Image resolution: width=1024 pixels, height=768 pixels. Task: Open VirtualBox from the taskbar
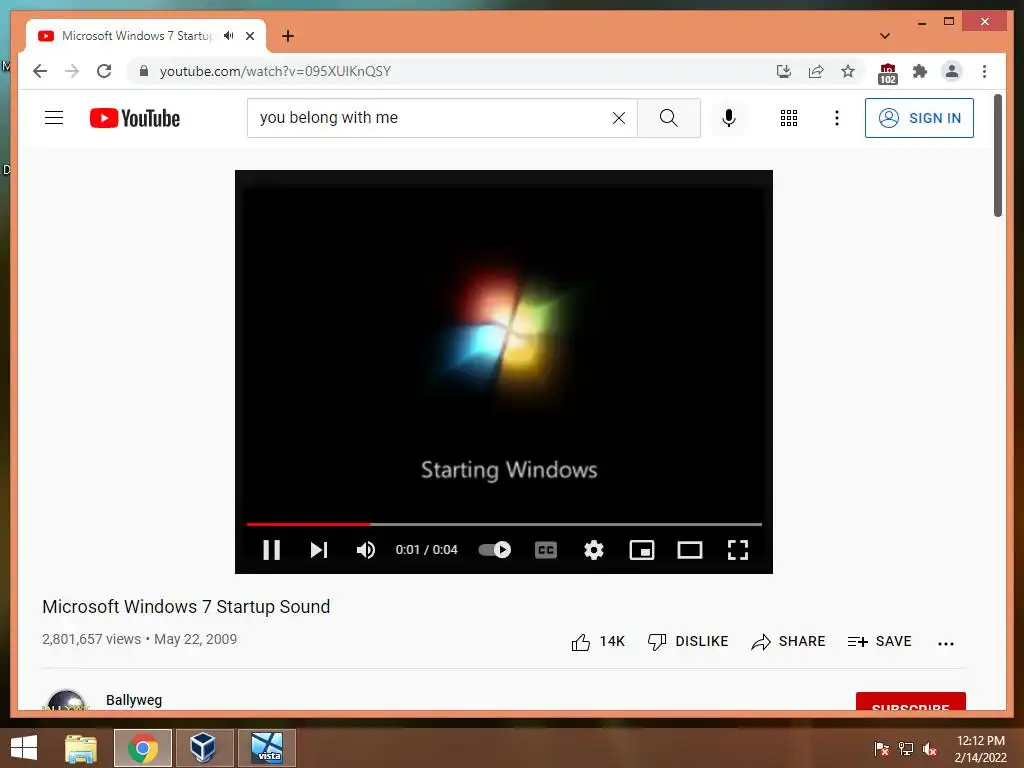pos(204,748)
